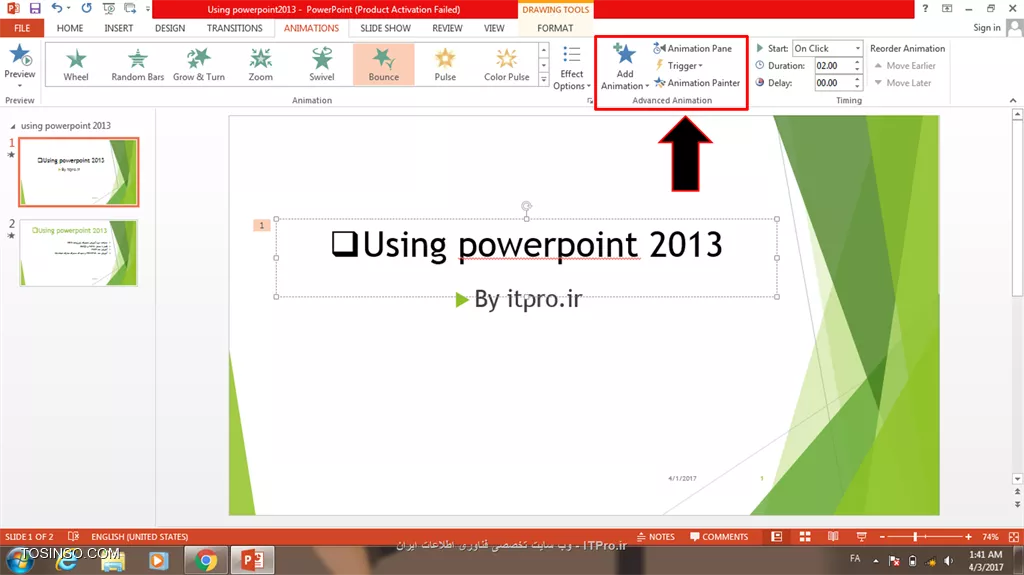Screen dimensions: 1024x575
Task: Select slide 2 thumbnail
Action: point(78,253)
